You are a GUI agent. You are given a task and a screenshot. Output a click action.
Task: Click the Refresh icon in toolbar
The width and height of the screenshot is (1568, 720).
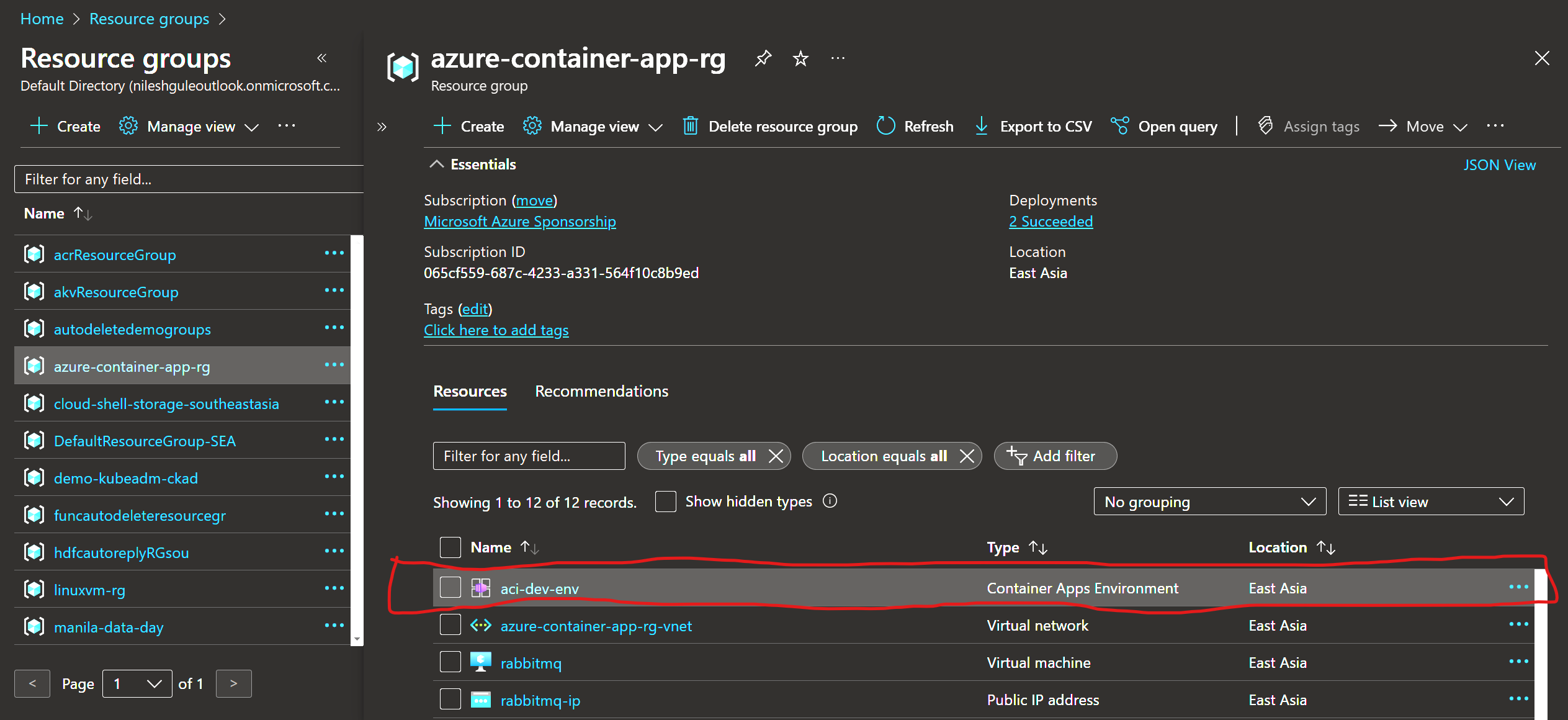pyautogui.click(x=885, y=126)
